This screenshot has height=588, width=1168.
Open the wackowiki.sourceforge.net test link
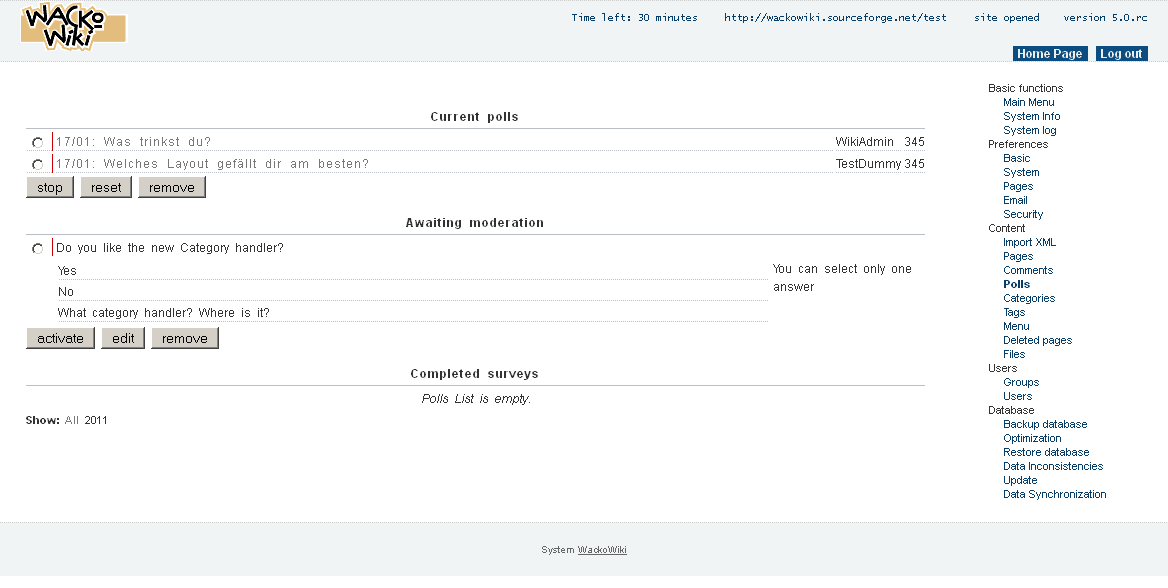(x=835, y=18)
